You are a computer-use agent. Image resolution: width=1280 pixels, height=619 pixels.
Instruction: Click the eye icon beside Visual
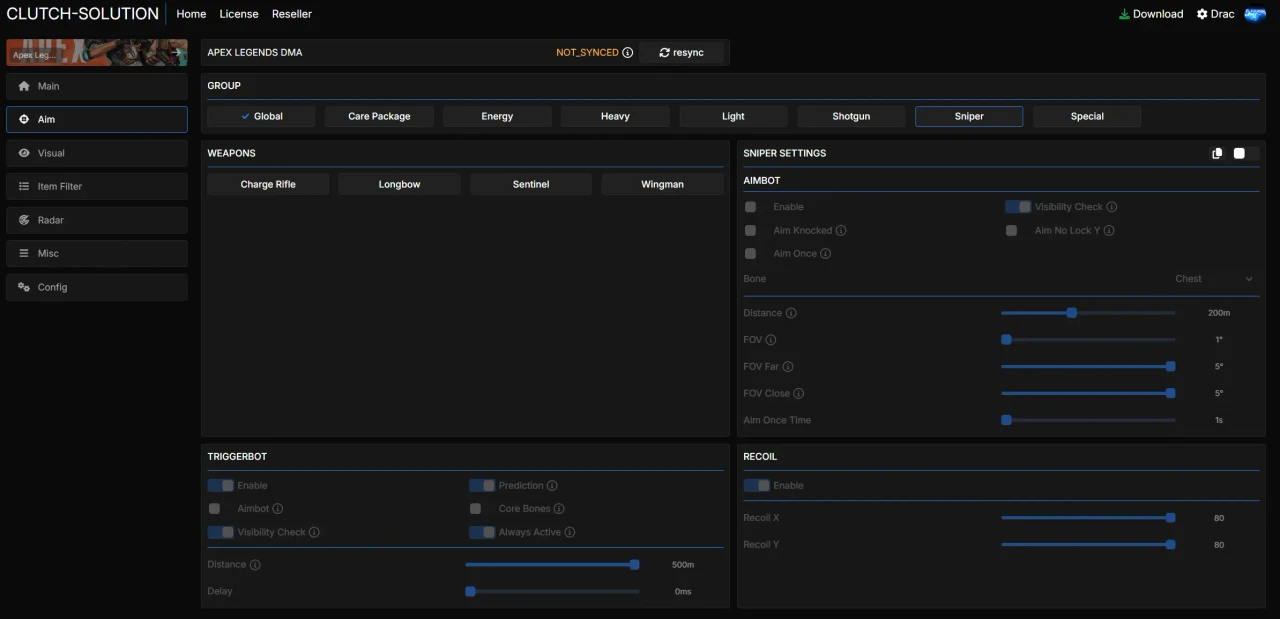(x=24, y=153)
